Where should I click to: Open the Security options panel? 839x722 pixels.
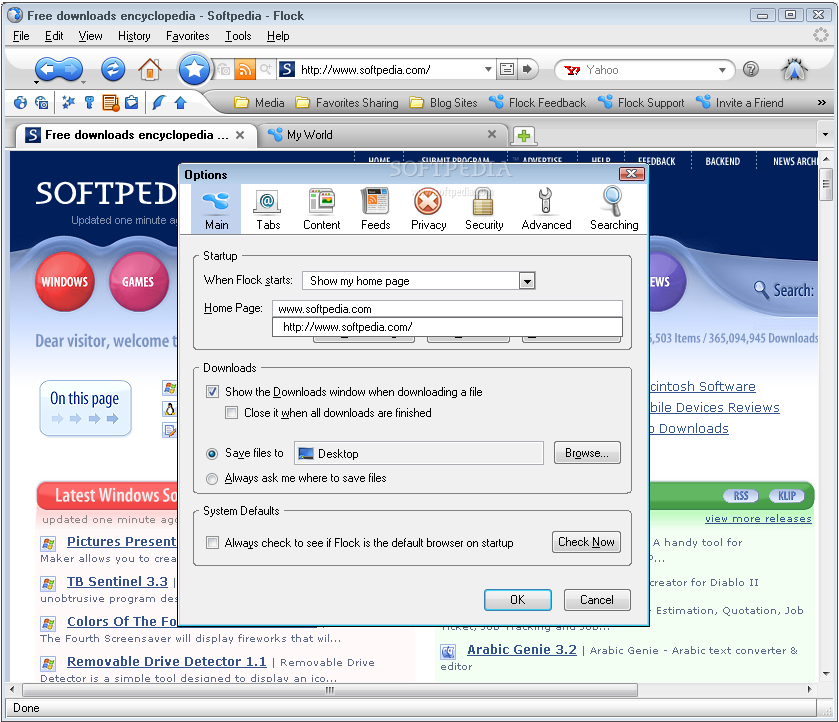pyautogui.click(x=484, y=209)
